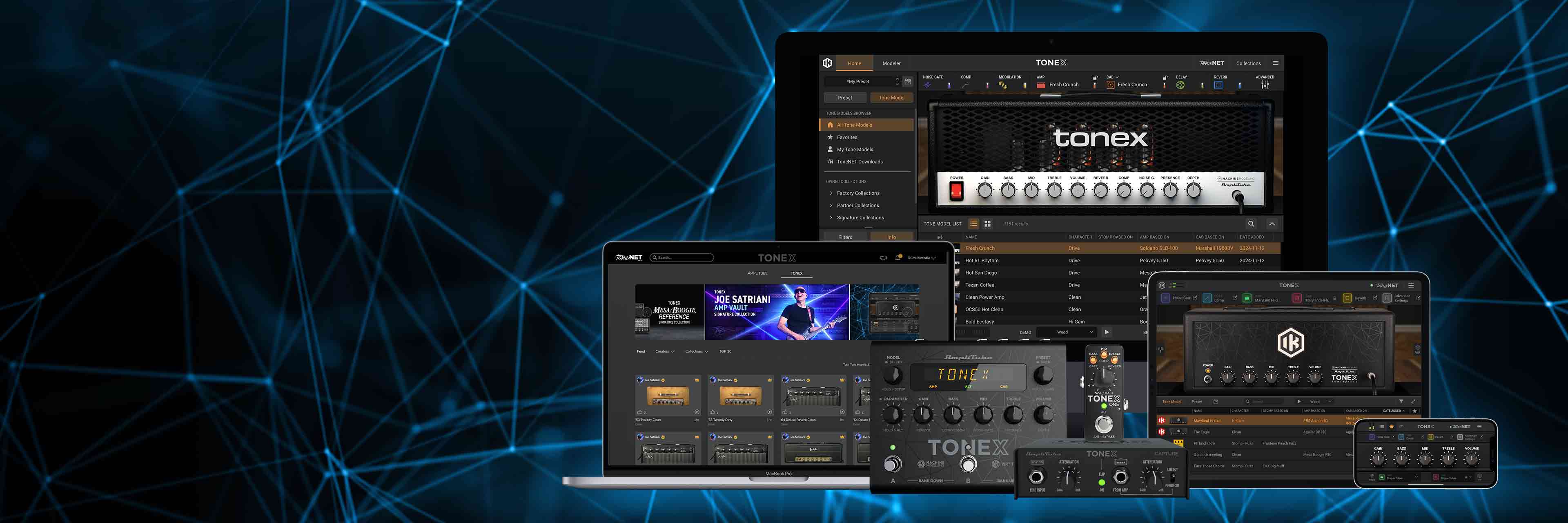Select All Tone Models in browser
Viewport: 1568px width, 523px height.
tap(867, 125)
